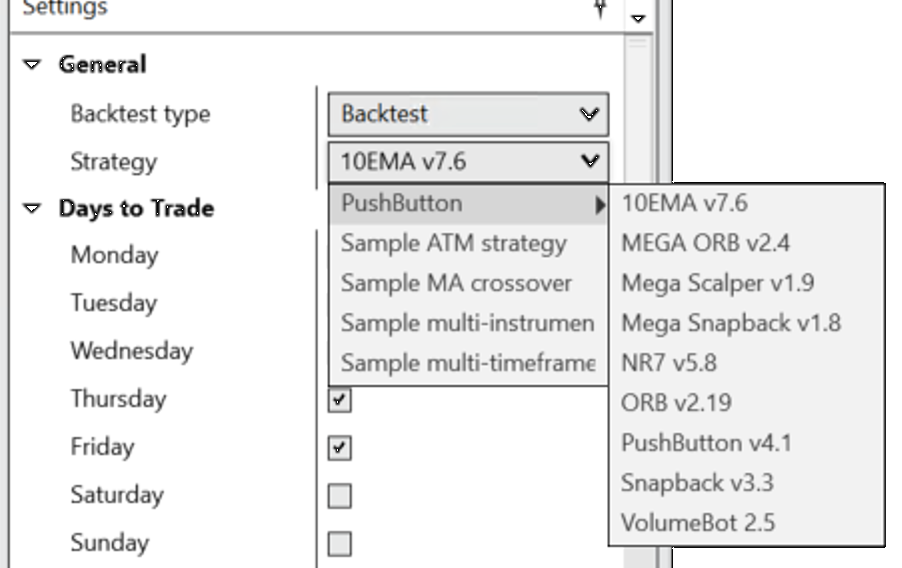Click the Settings panel vertical scrollbar
The image size is (902, 568).
[x=638, y=300]
